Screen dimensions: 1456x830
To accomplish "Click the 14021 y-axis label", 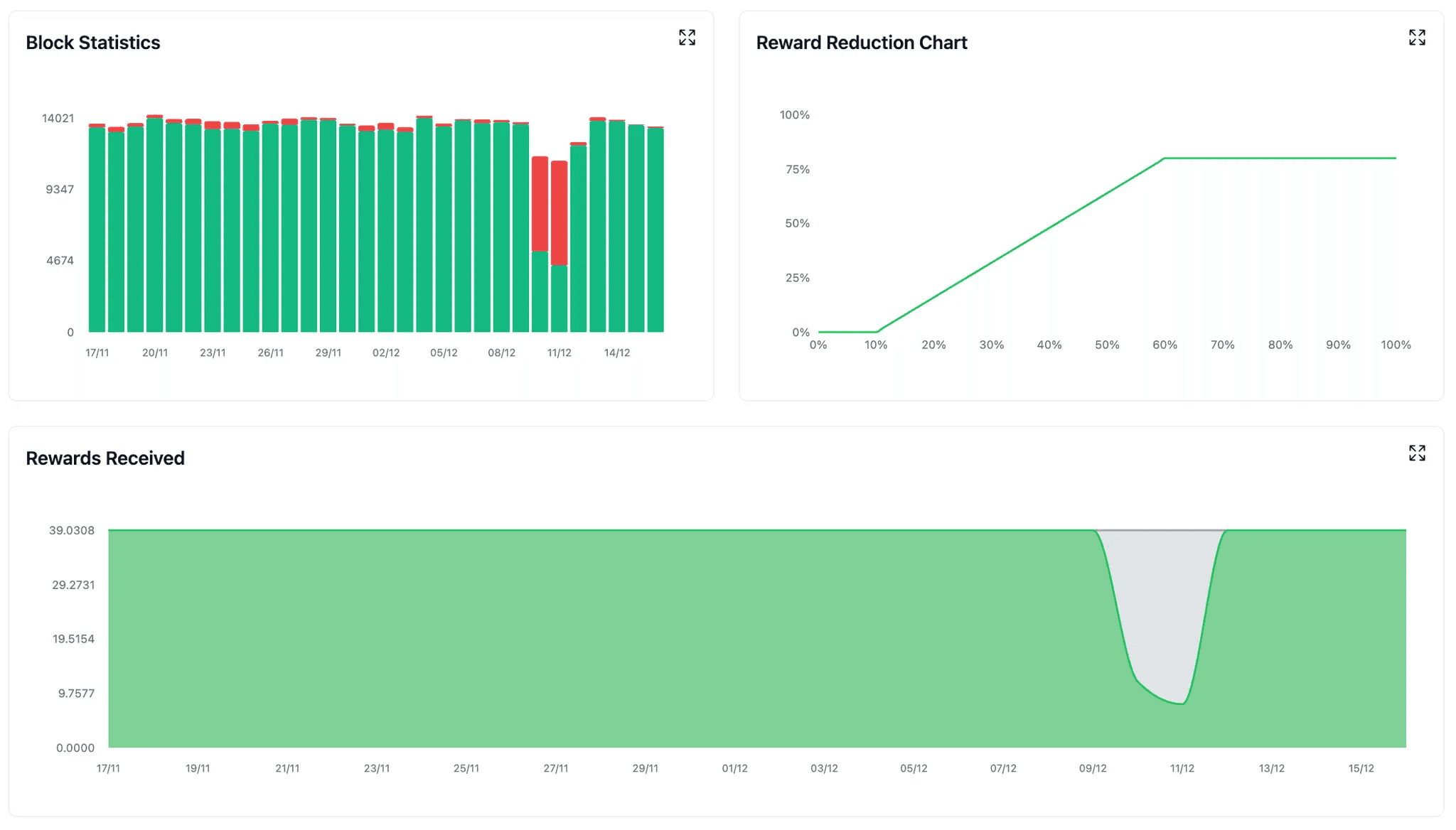I will (x=58, y=118).
